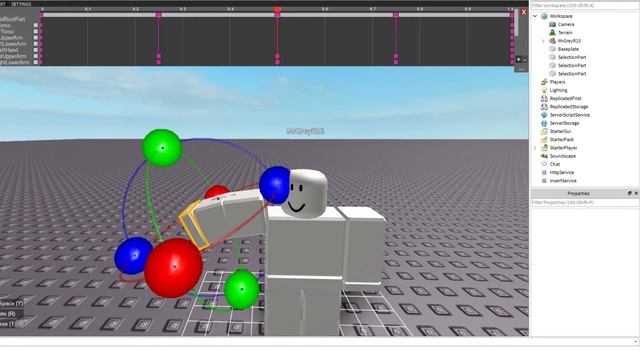Viewport: 640px width, 360px height.
Task: Select the ServerStorage icon
Action: click(x=544, y=123)
